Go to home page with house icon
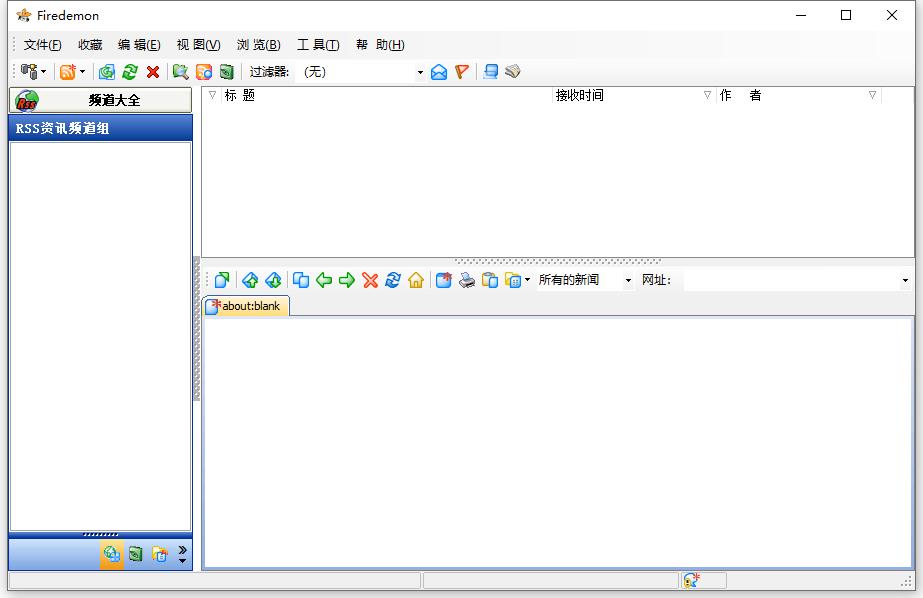 coord(416,280)
